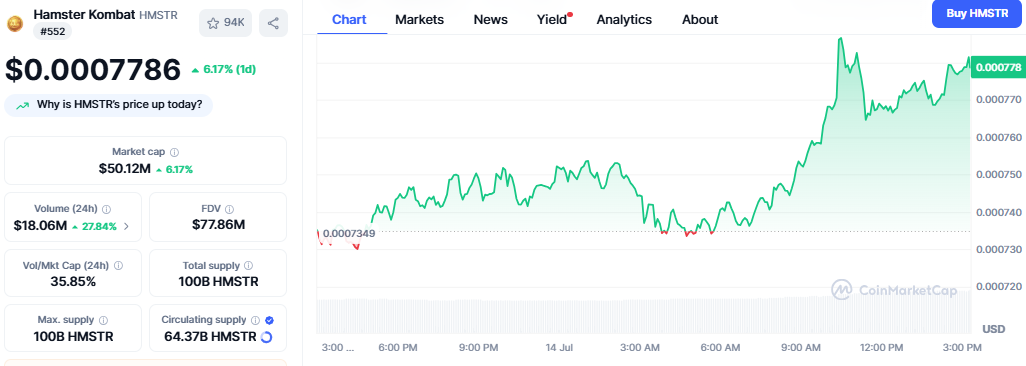Click the Buy HMSTR button
This screenshot has width=1026, height=366.
tap(978, 13)
